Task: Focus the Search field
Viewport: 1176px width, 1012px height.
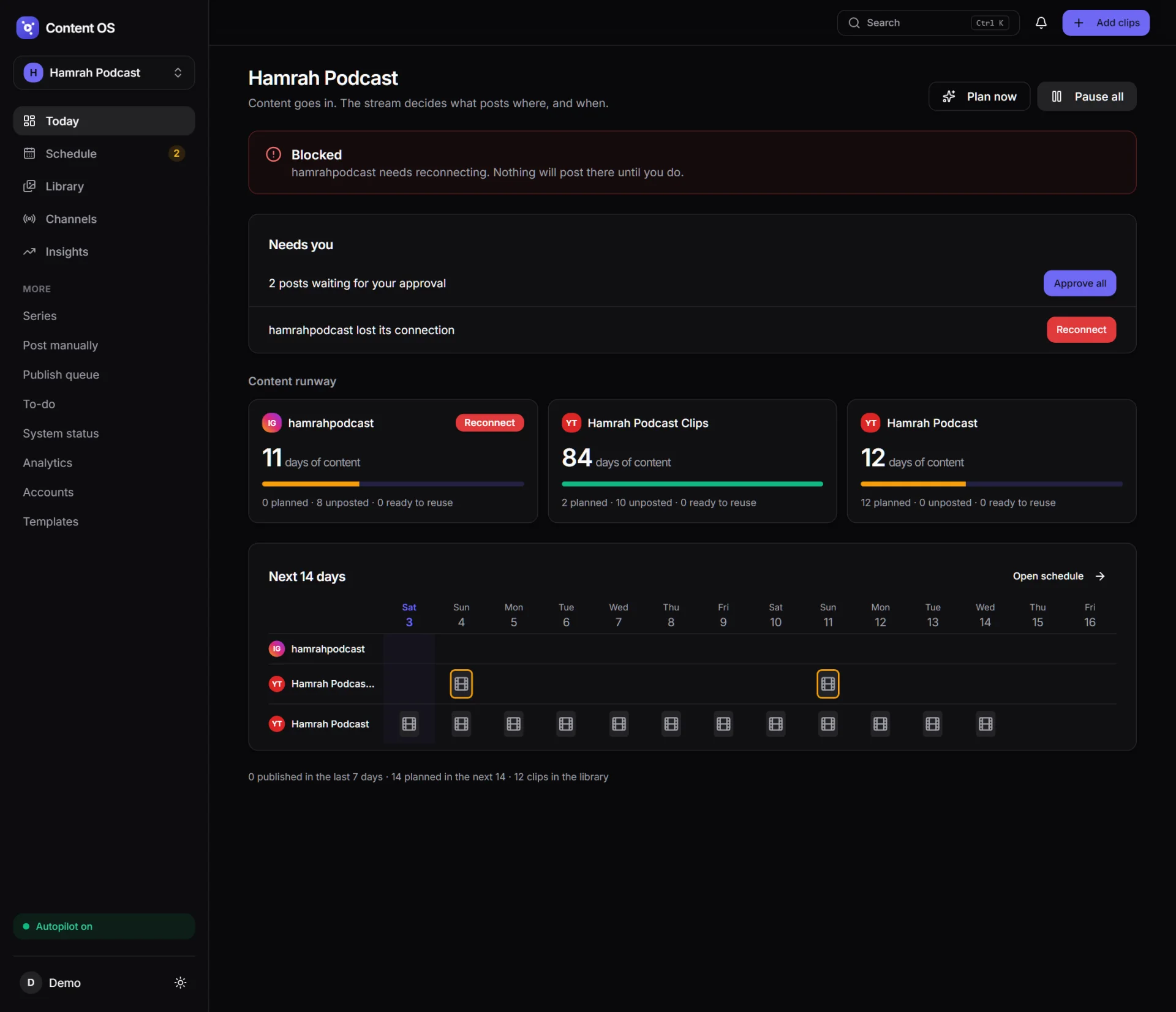Action: [x=928, y=23]
